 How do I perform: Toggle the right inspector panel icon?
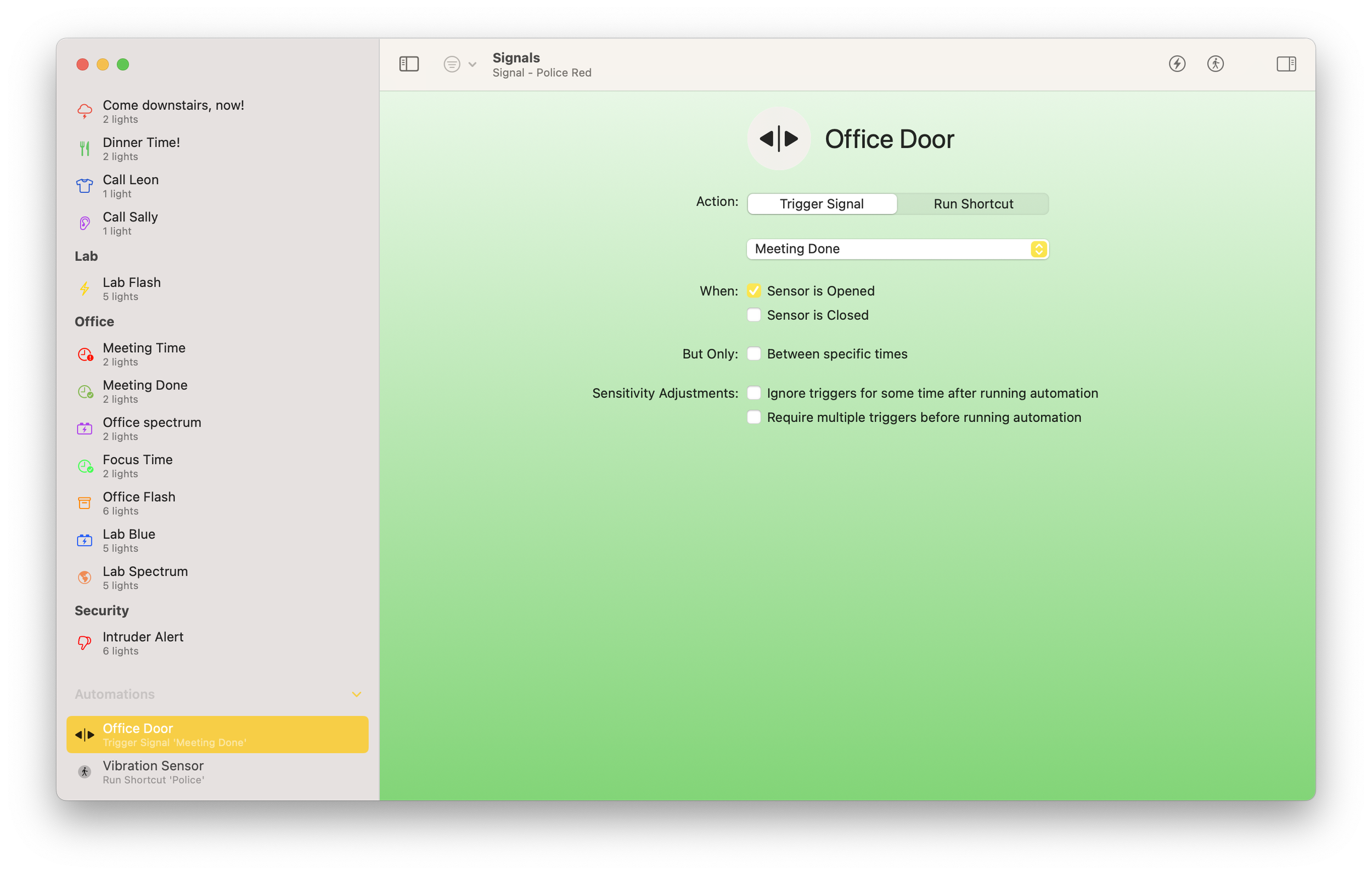[1285, 64]
